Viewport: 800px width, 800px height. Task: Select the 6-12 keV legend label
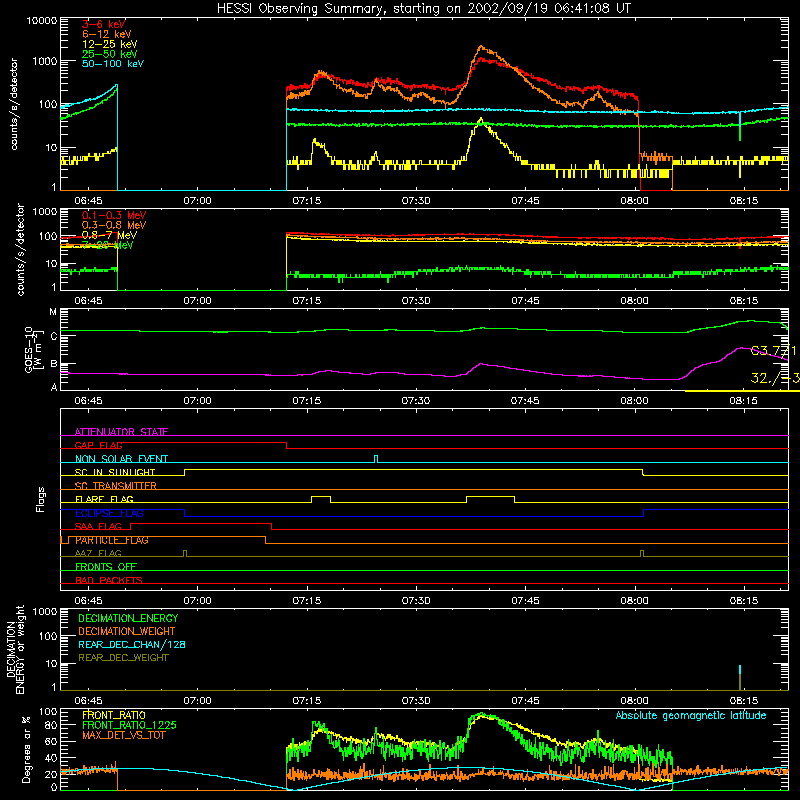pyautogui.click(x=107, y=34)
